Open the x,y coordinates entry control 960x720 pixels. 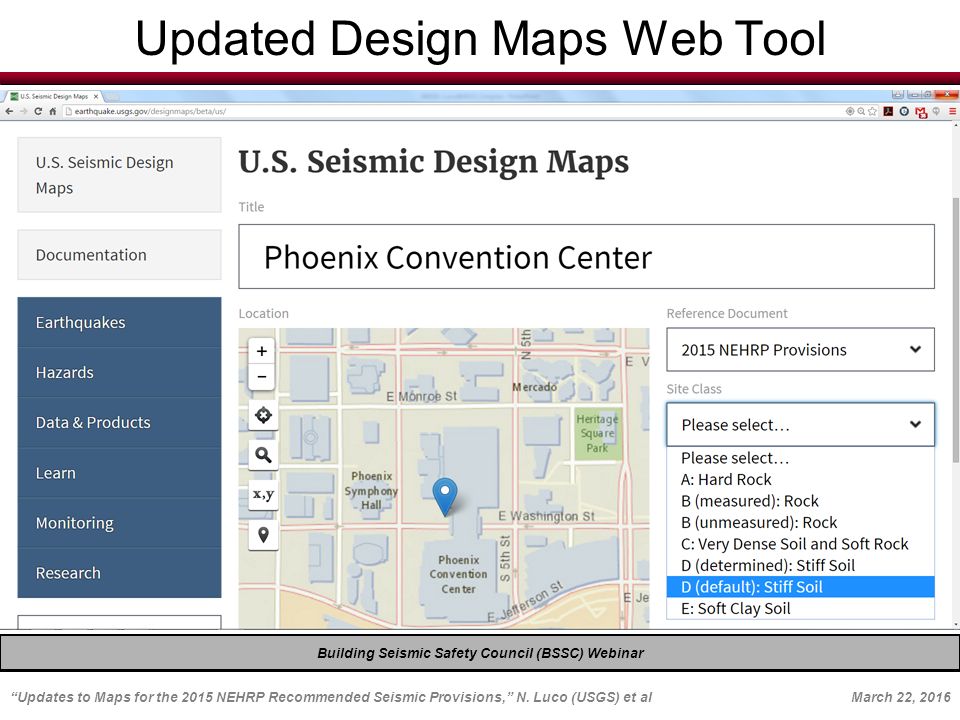[263, 495]
